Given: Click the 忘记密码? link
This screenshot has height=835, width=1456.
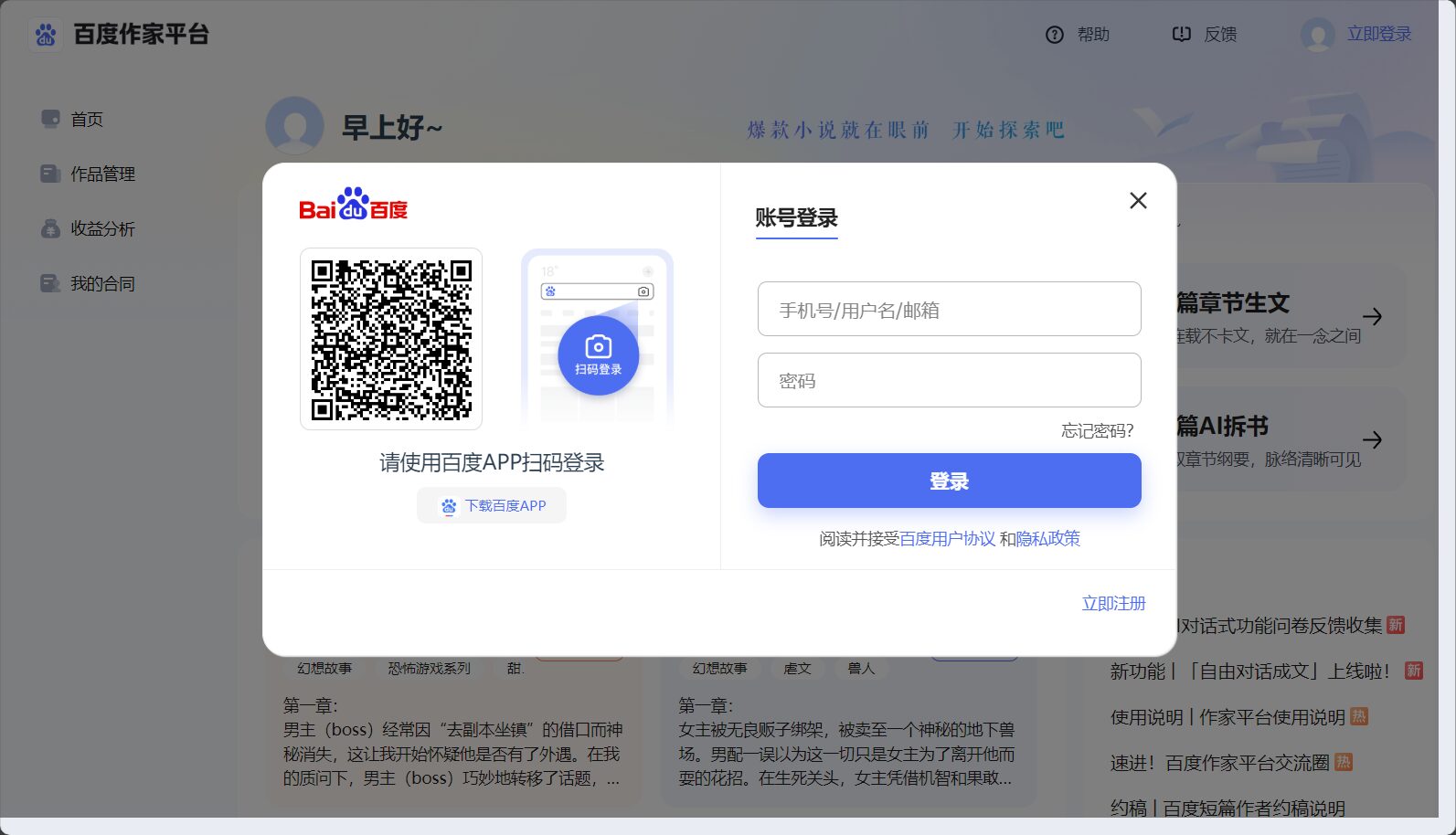Looking at the screenshot, I should 1097,431.
